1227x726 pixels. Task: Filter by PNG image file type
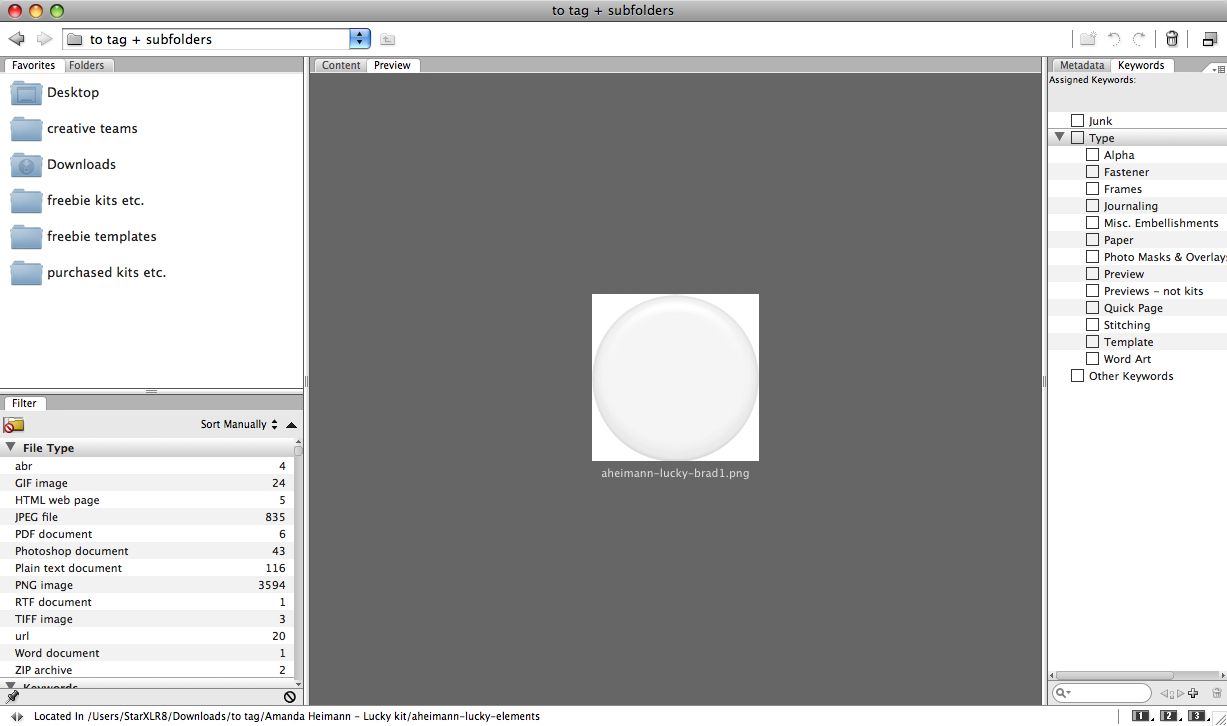pos(44,585)
